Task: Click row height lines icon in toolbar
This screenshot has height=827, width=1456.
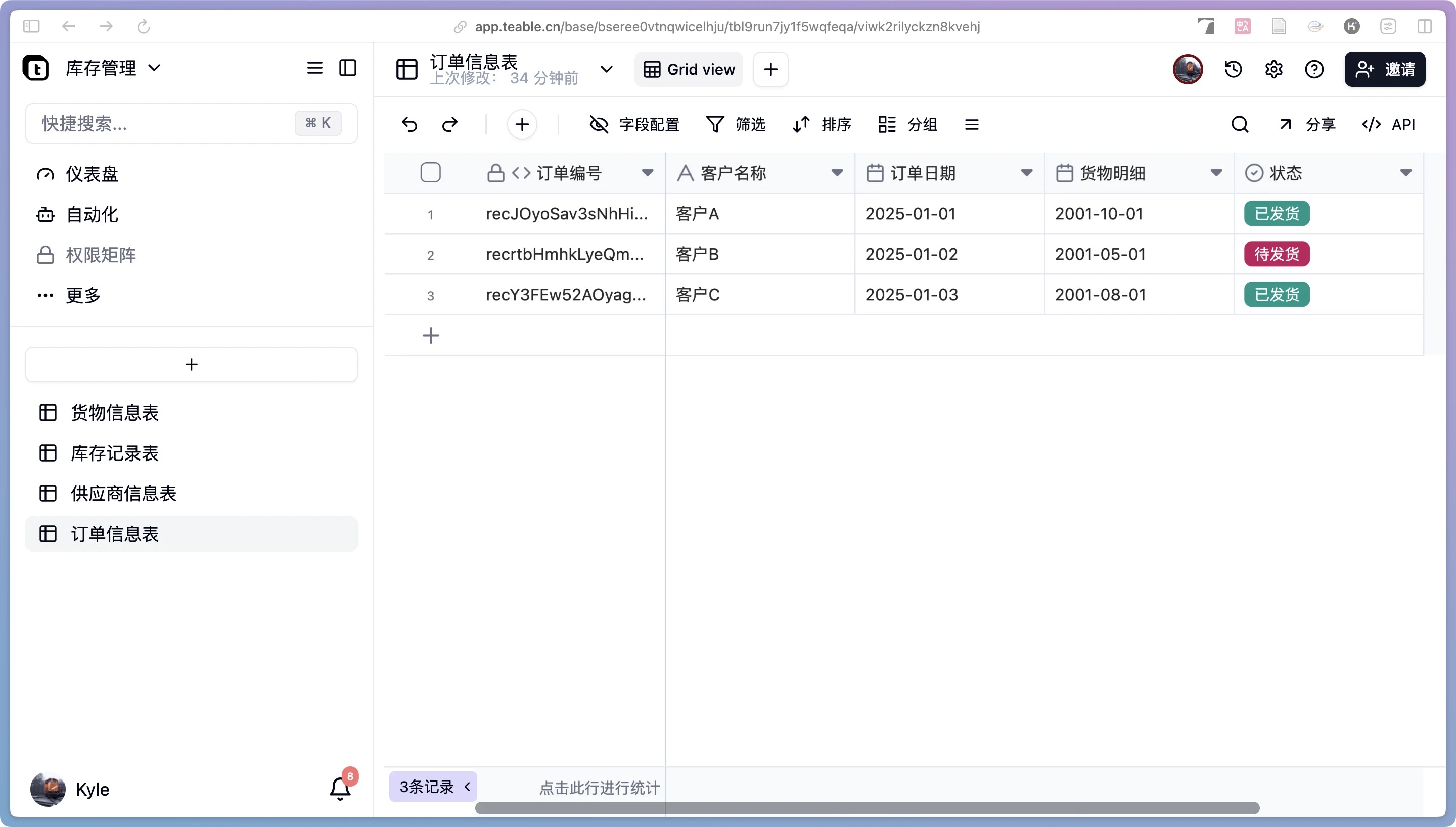Action: click(972, 124)
